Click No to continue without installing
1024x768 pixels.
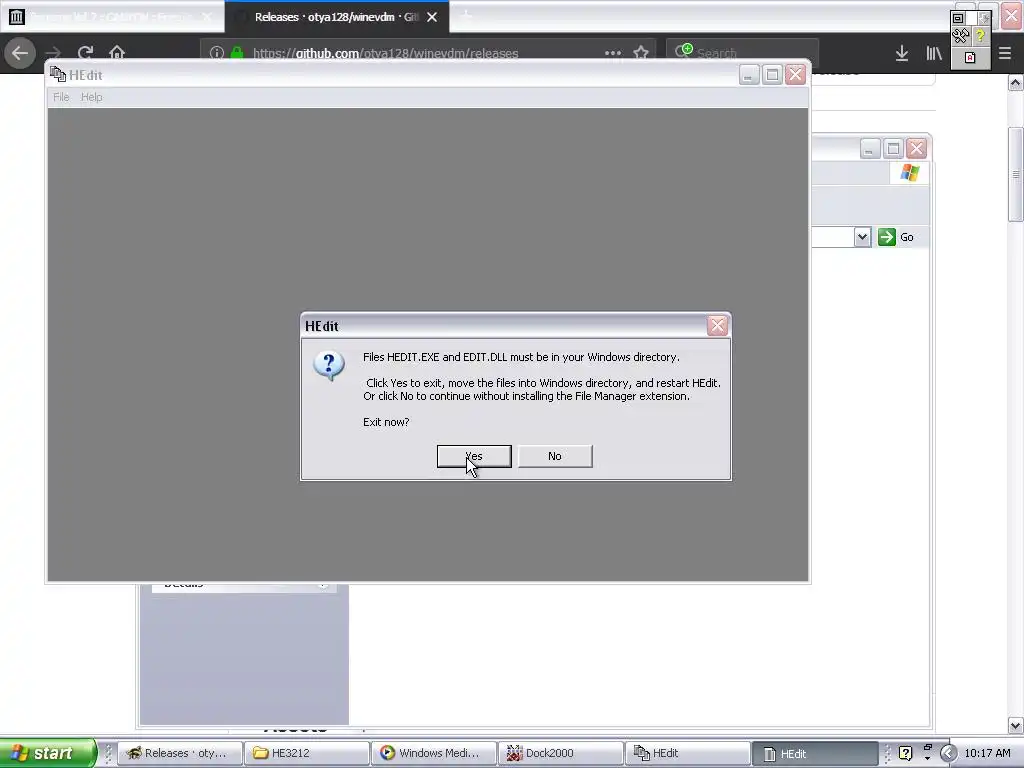pos(555,456)
